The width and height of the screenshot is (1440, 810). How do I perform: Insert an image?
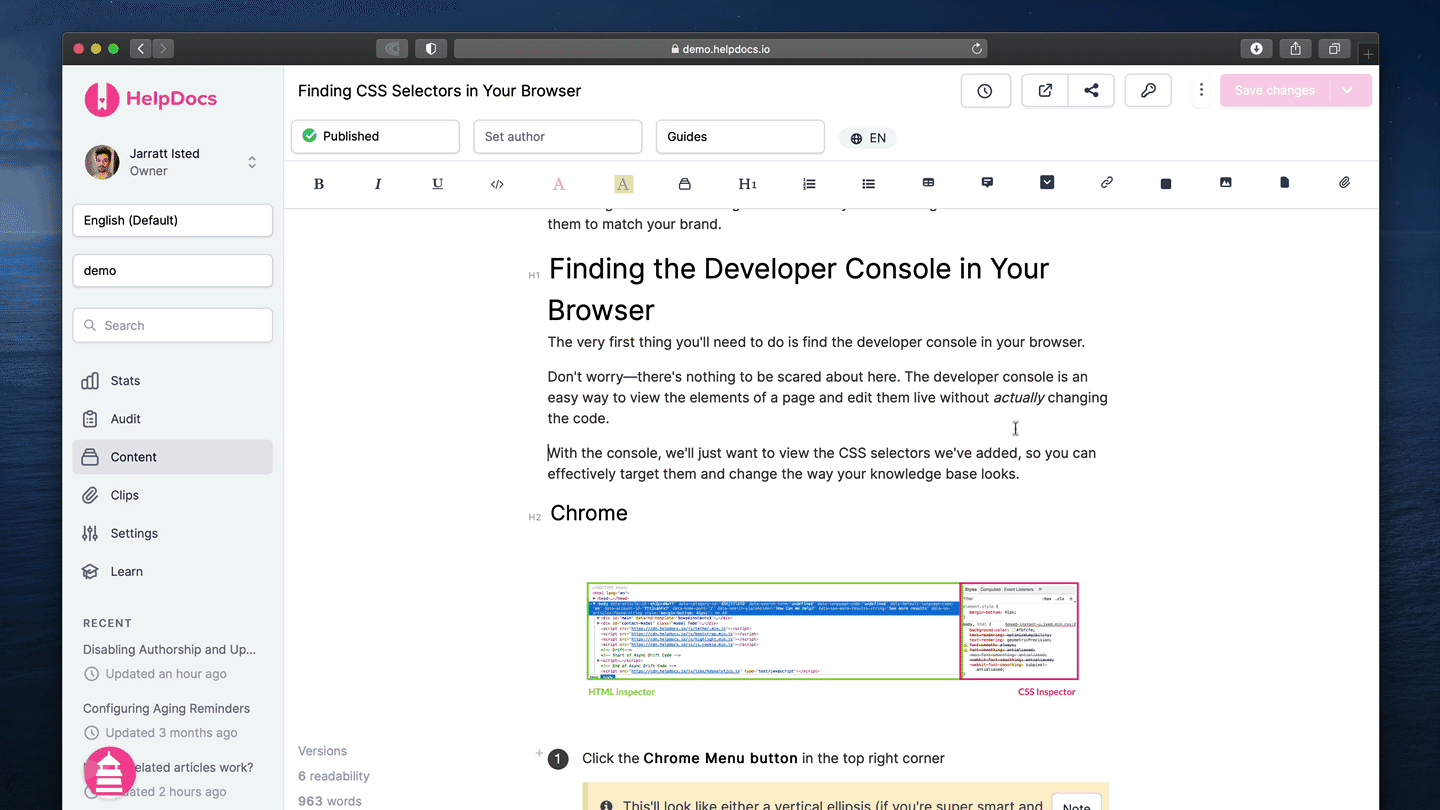pos(1225,183)
